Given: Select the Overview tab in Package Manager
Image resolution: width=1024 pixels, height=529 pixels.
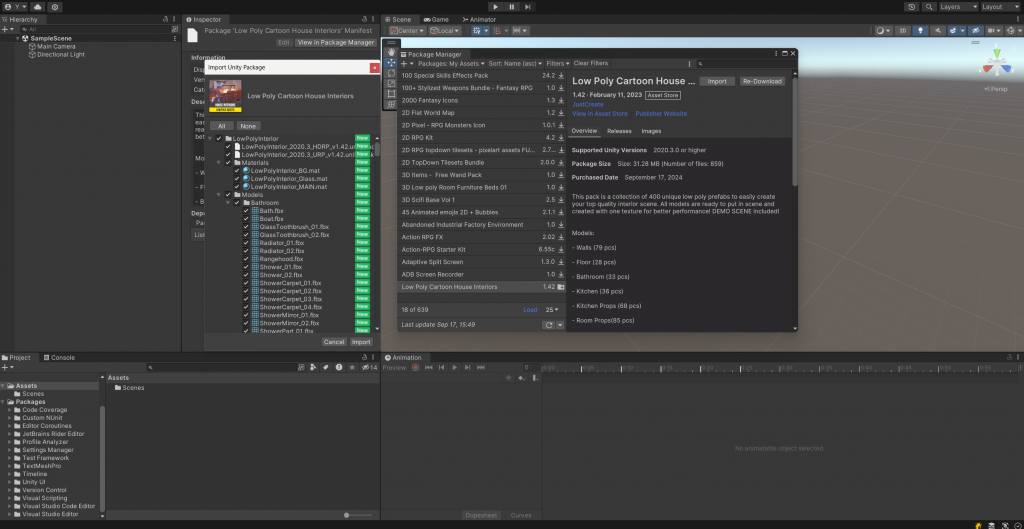Looking at the screenshot, I should point(584,131).
